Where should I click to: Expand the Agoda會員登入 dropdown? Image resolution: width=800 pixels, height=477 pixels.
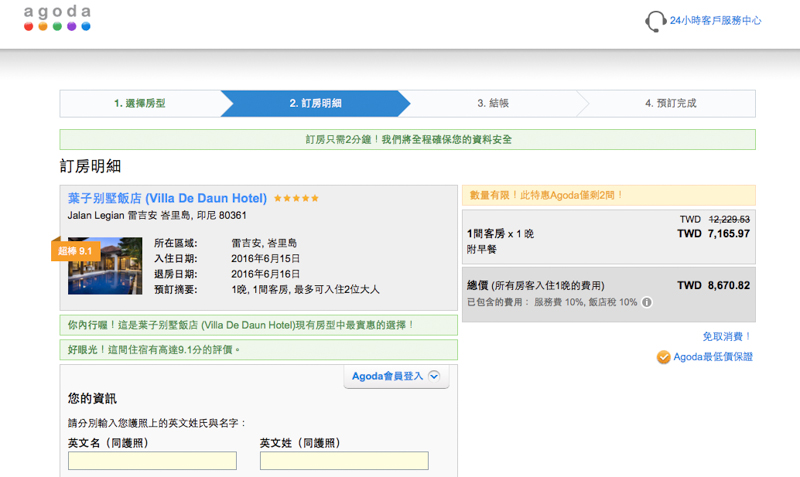[396, 376]
